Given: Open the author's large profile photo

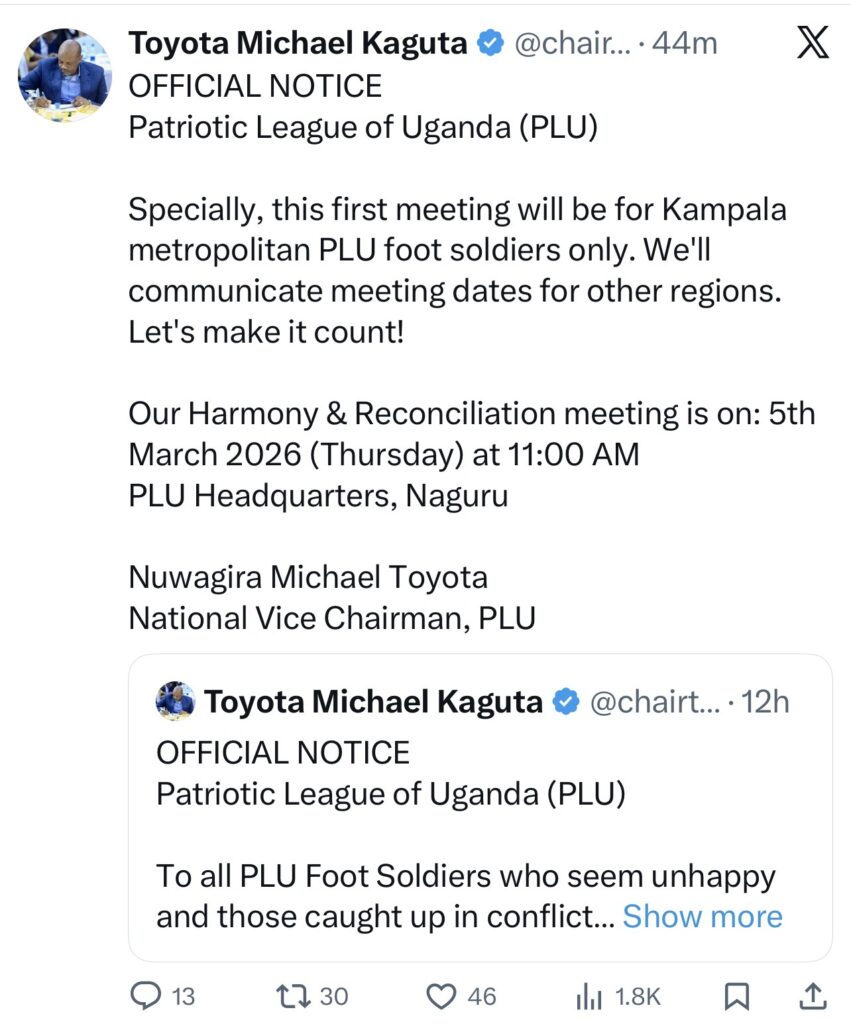Looking at the screenshot, I should pyautogui.click(x=65, y=75).
